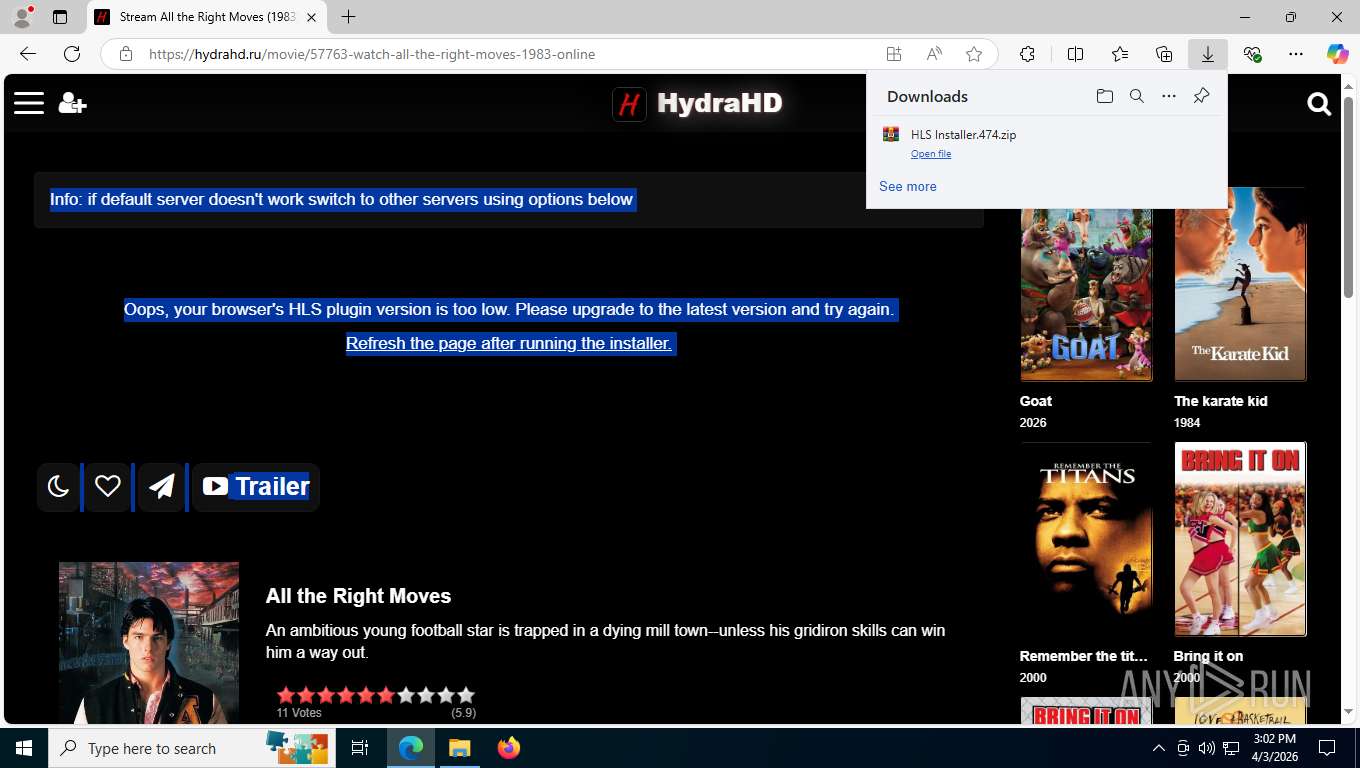1360x768 pixels.
Task: Open Task View on taskbar
Action: tap(360, 748)
